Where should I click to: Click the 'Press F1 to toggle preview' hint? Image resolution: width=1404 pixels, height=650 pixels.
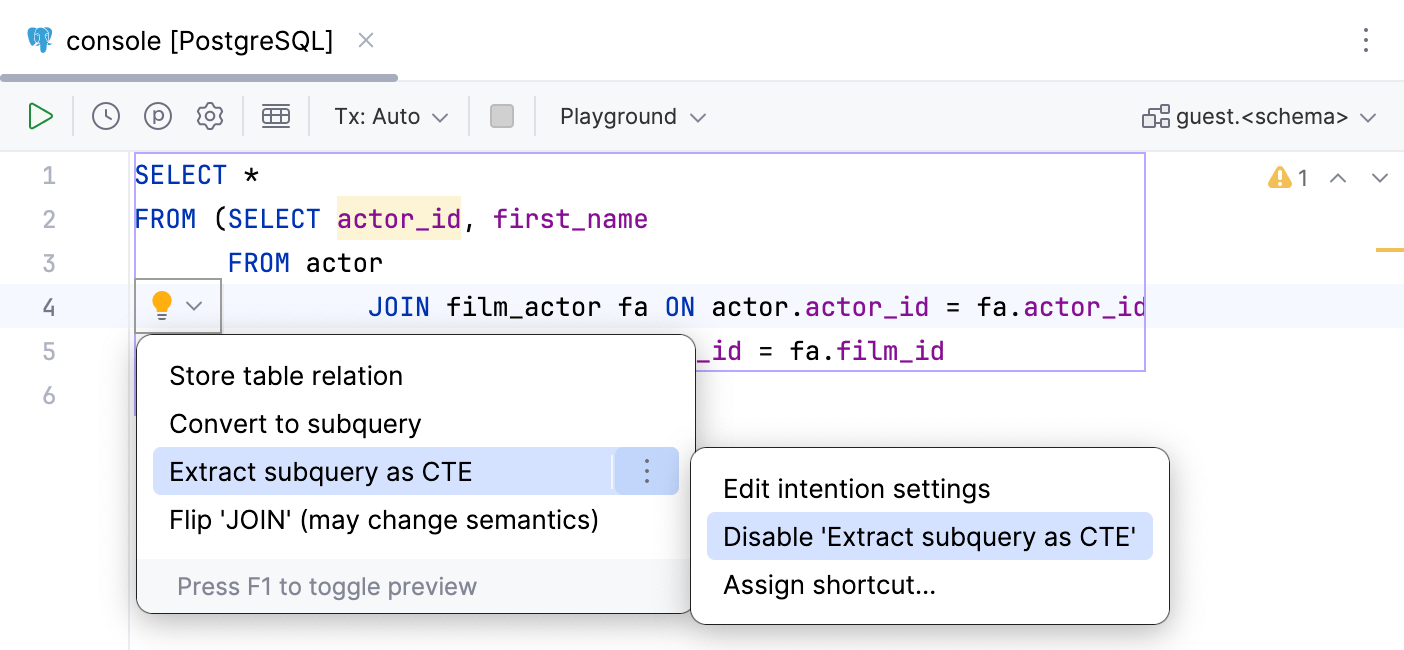click(327, 586)
